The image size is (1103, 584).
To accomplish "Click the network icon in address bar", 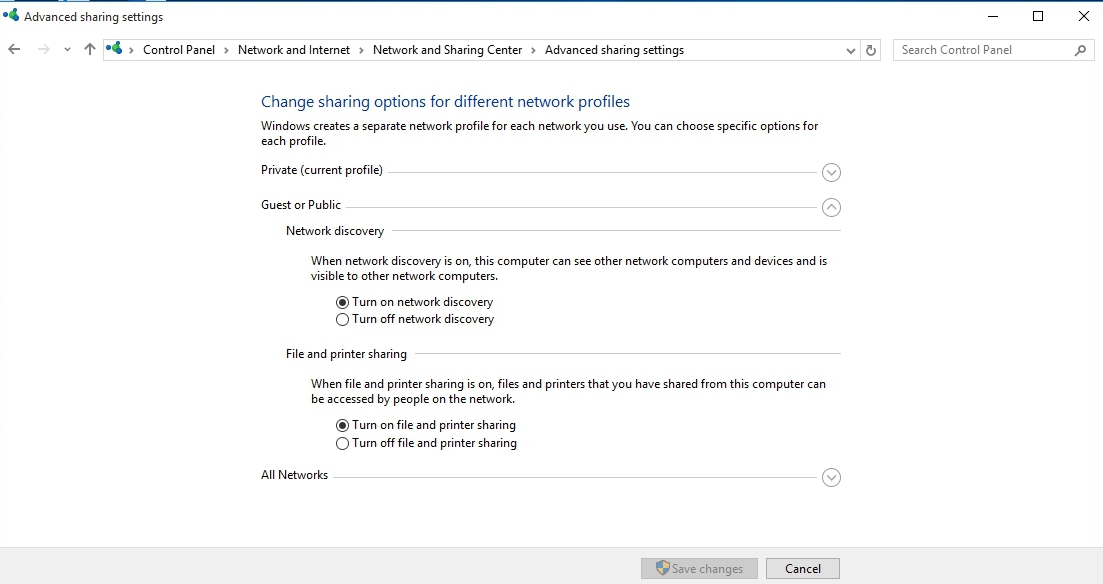I will (114, 49).
